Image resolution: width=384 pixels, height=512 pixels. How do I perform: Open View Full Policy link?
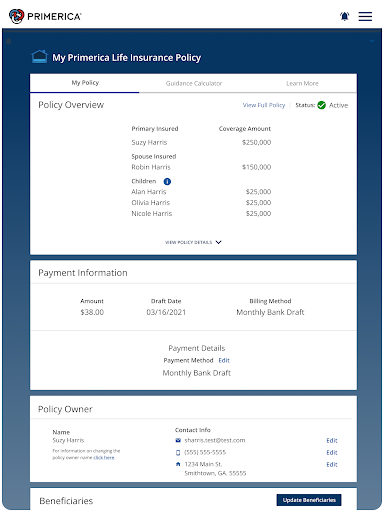pyautogui.click(x=264, y=105)
